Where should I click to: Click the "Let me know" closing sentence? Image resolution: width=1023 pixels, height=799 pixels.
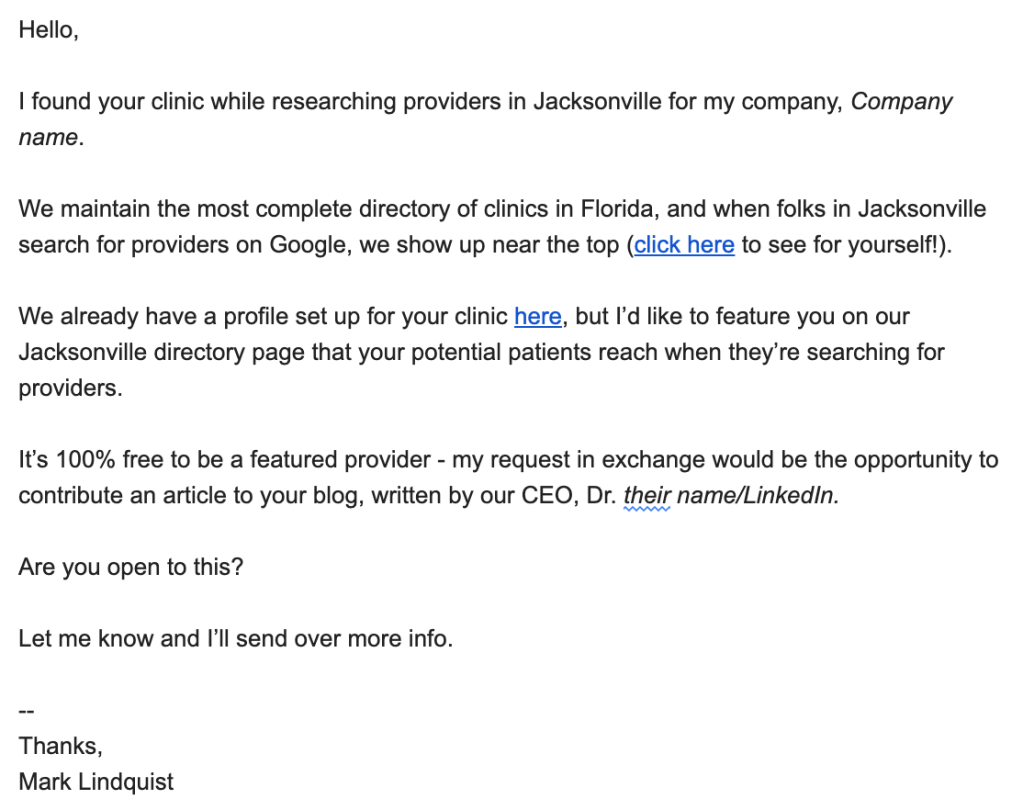coord(235,638)
